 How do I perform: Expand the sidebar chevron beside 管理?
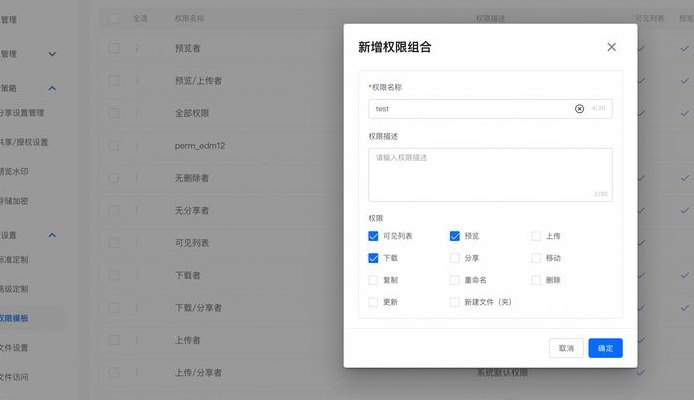tap(52, 54)
